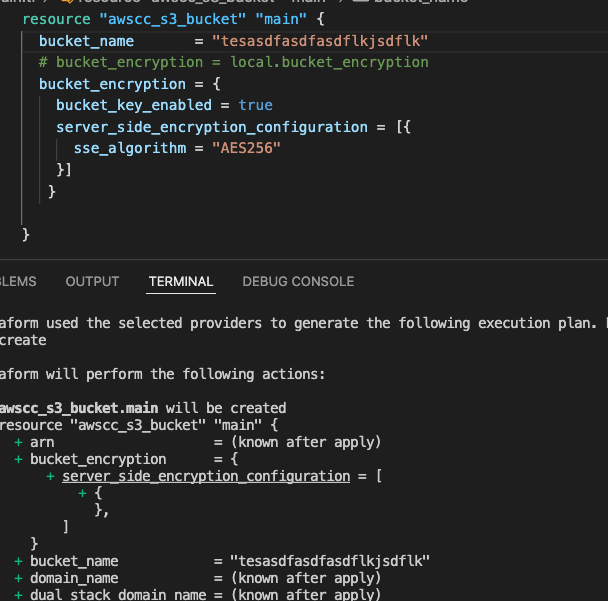Open the partially visible PROBLEMS tab
Screen dimensions: 608x601
click(x=18, y=282)
